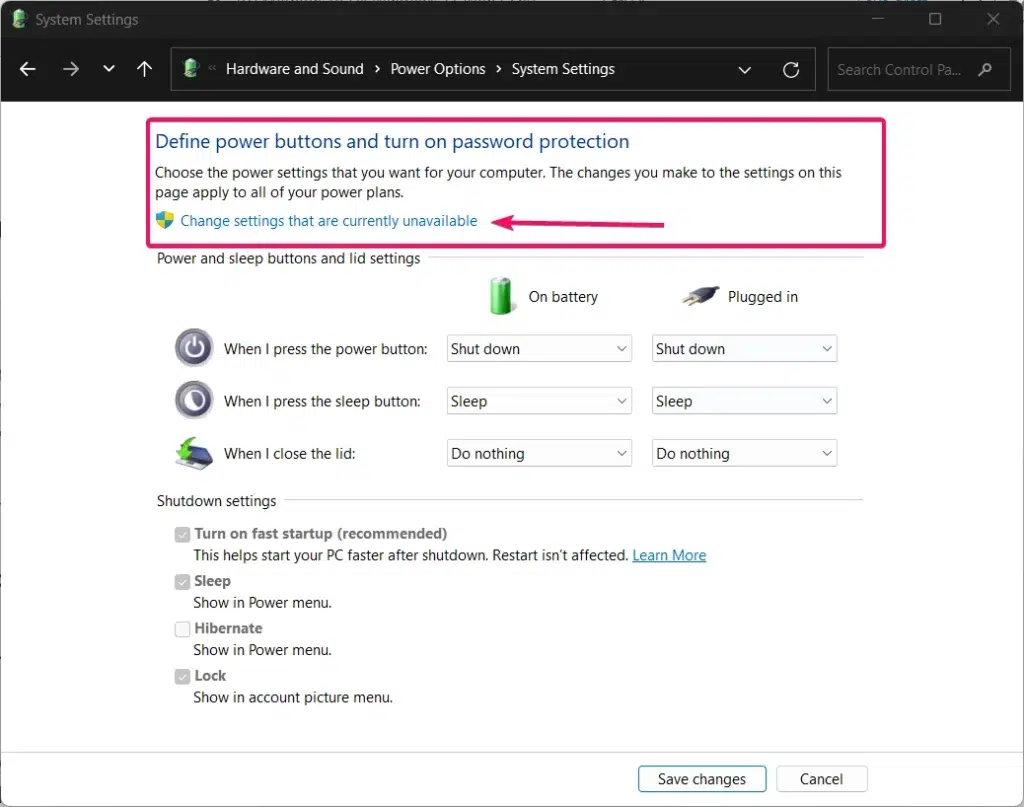This screenshot has height=807, width=1024.
Task: Go forward with the right arrow
Action: click(71, 69)
